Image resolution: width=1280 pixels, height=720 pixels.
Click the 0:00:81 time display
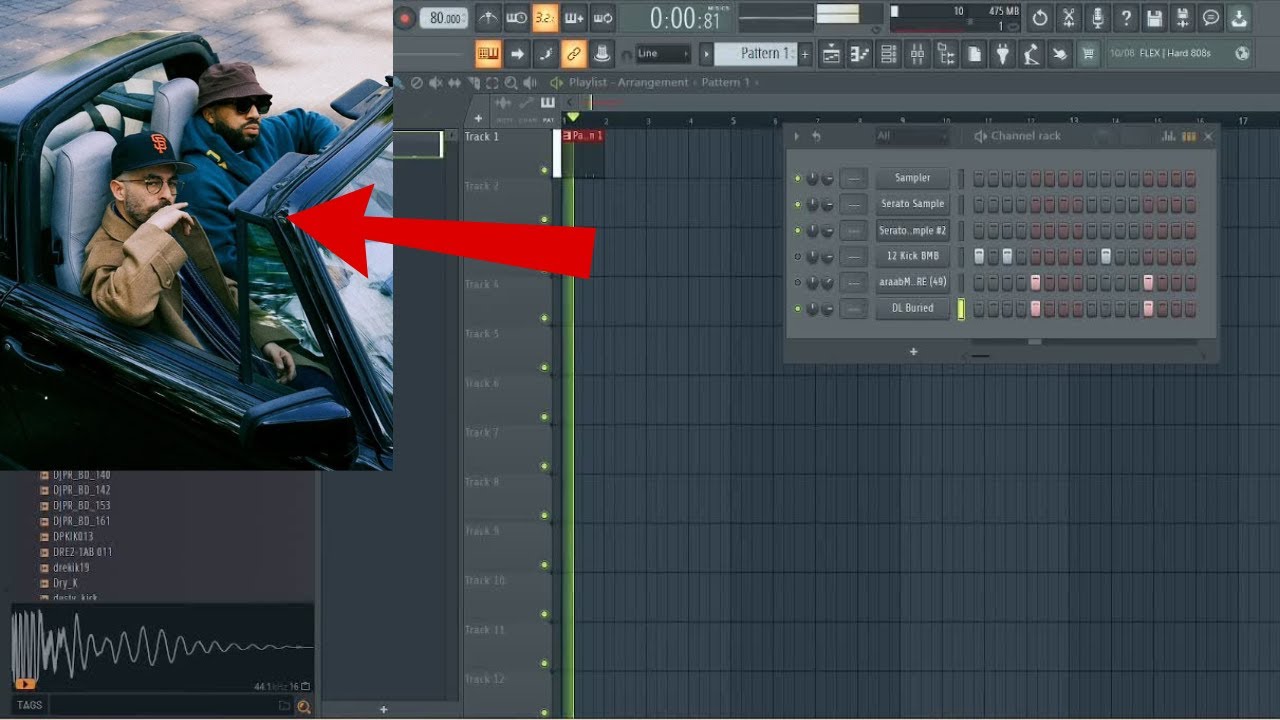[x=686, y=18]
